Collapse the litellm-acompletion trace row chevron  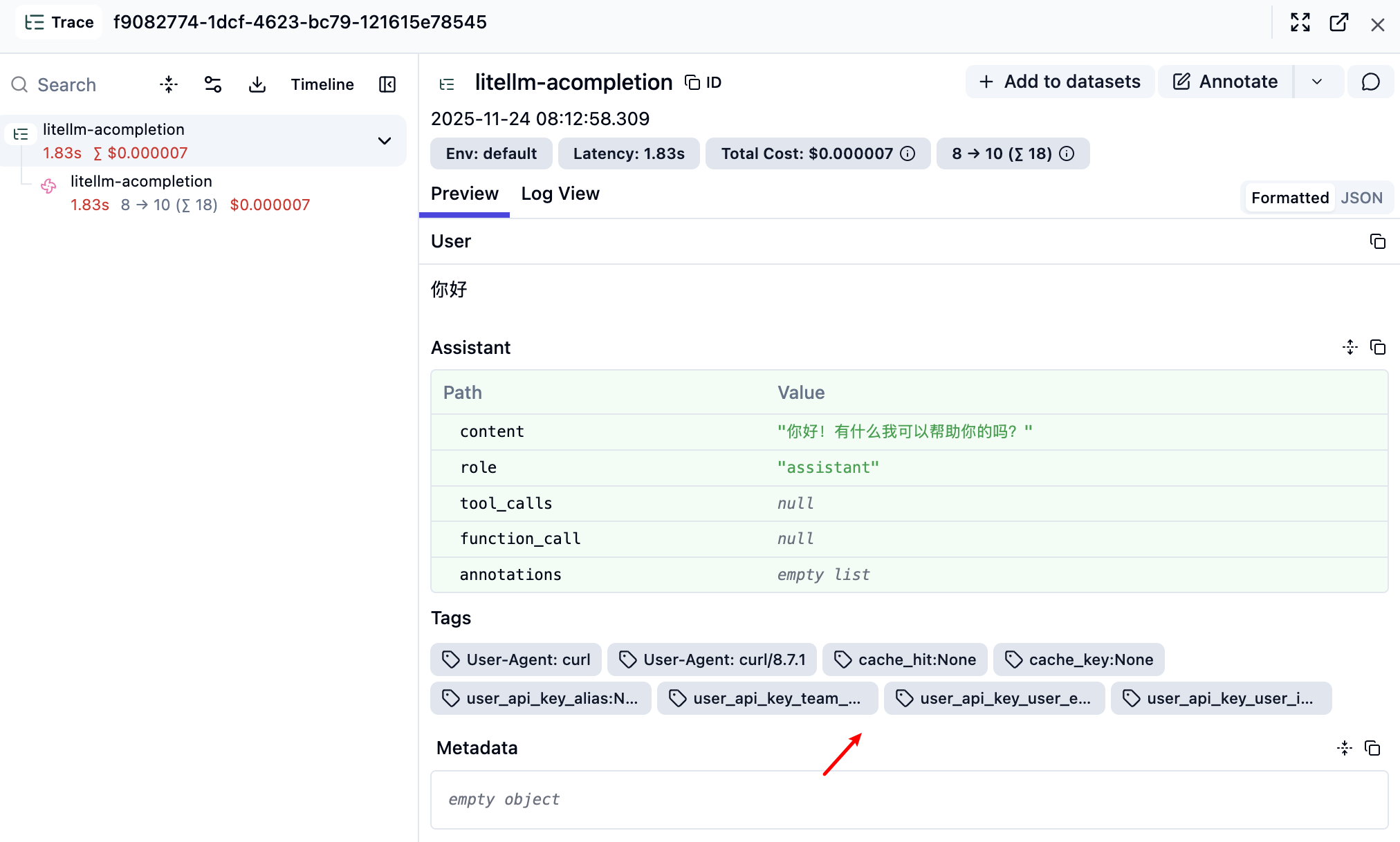[x=384, y=140]
